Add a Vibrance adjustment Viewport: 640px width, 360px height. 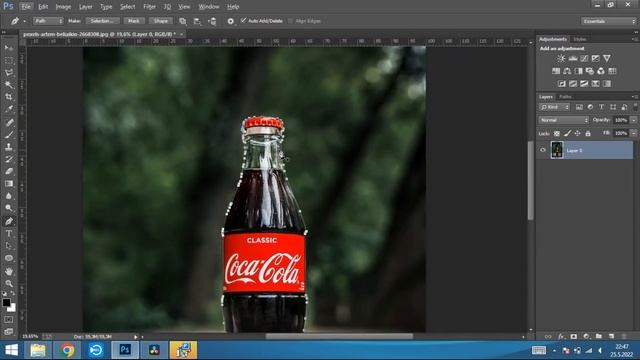point(607,58)
